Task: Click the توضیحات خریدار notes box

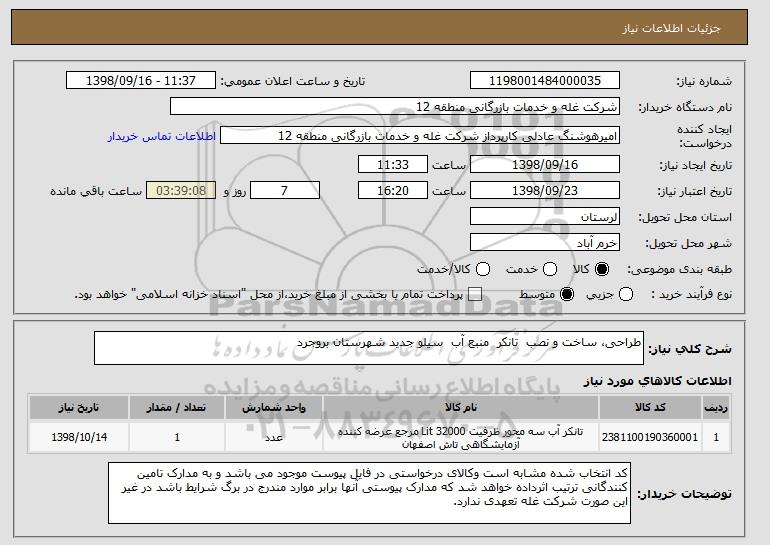Action: tap(369, 493)
